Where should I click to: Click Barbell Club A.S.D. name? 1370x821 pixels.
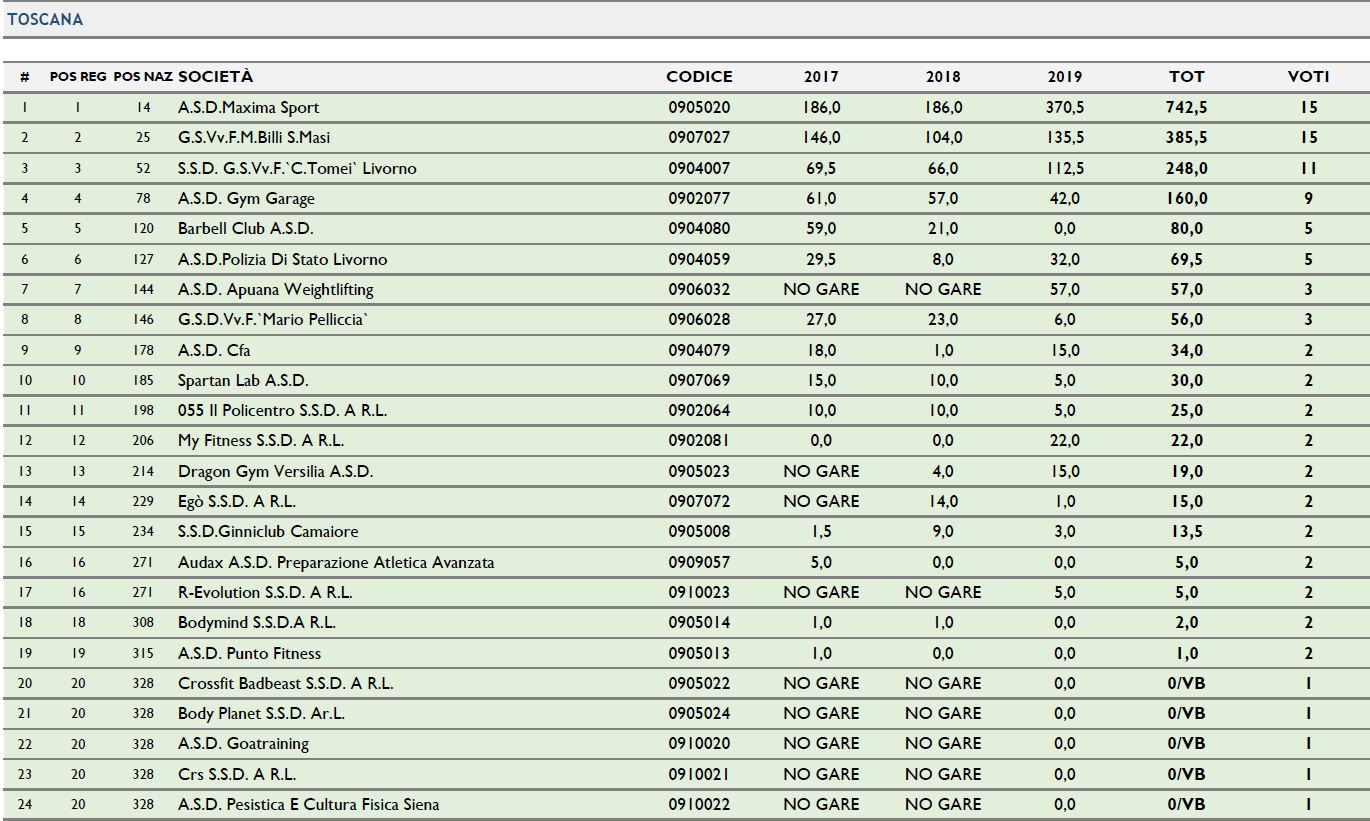tap(246, 228)
